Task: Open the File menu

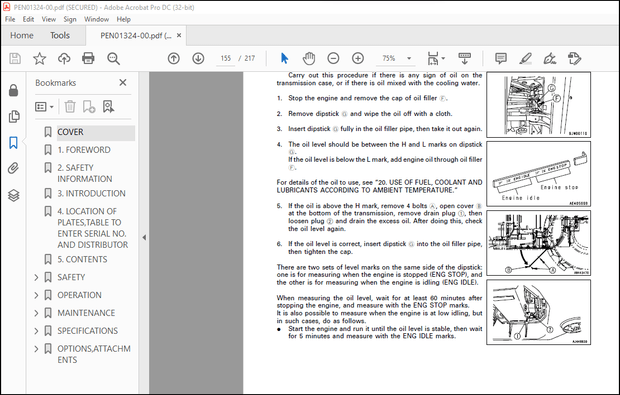Action: 10,19
